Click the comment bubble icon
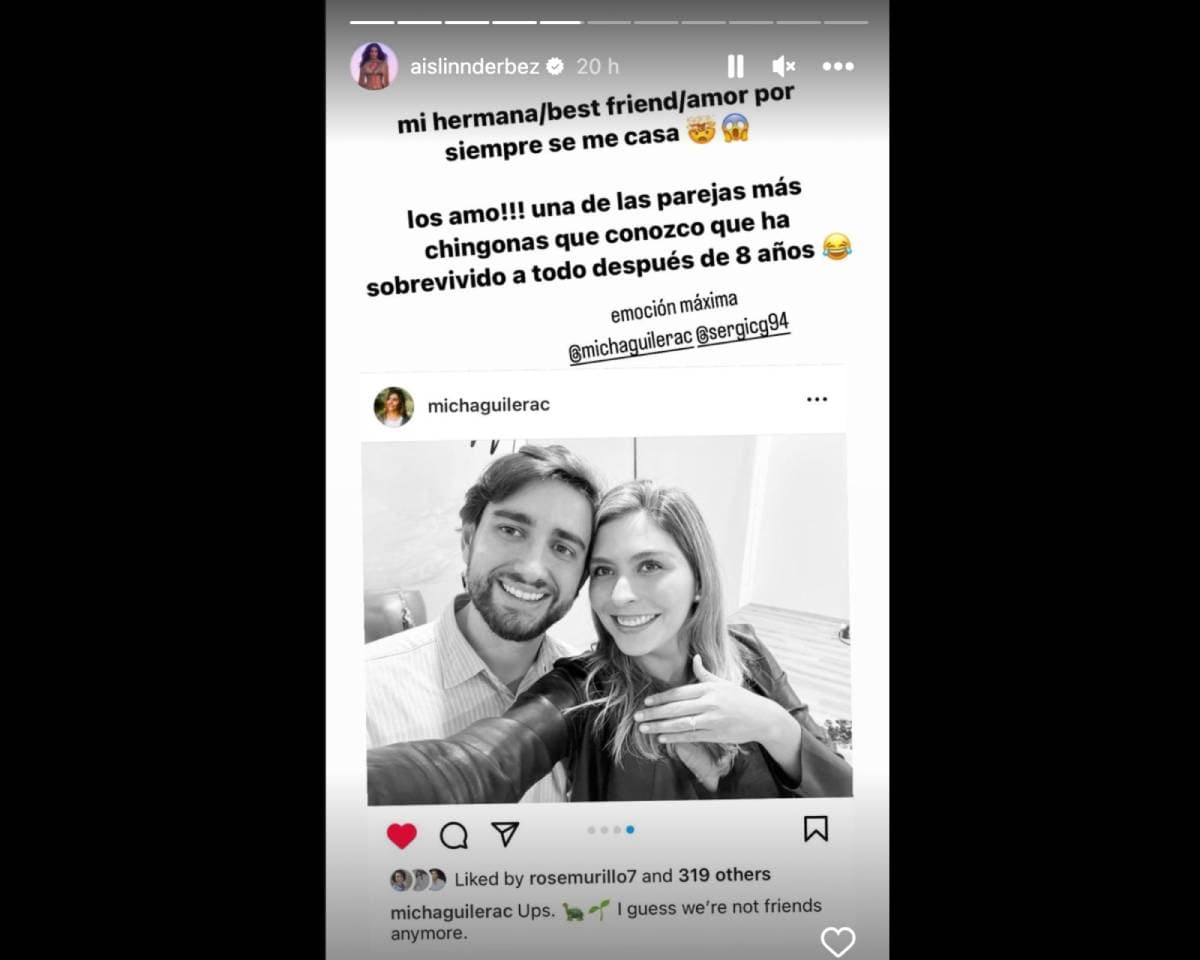Image resolution: width=1200 pixels, height=960 pixels. pyautogui.click(x=454, y=835)
